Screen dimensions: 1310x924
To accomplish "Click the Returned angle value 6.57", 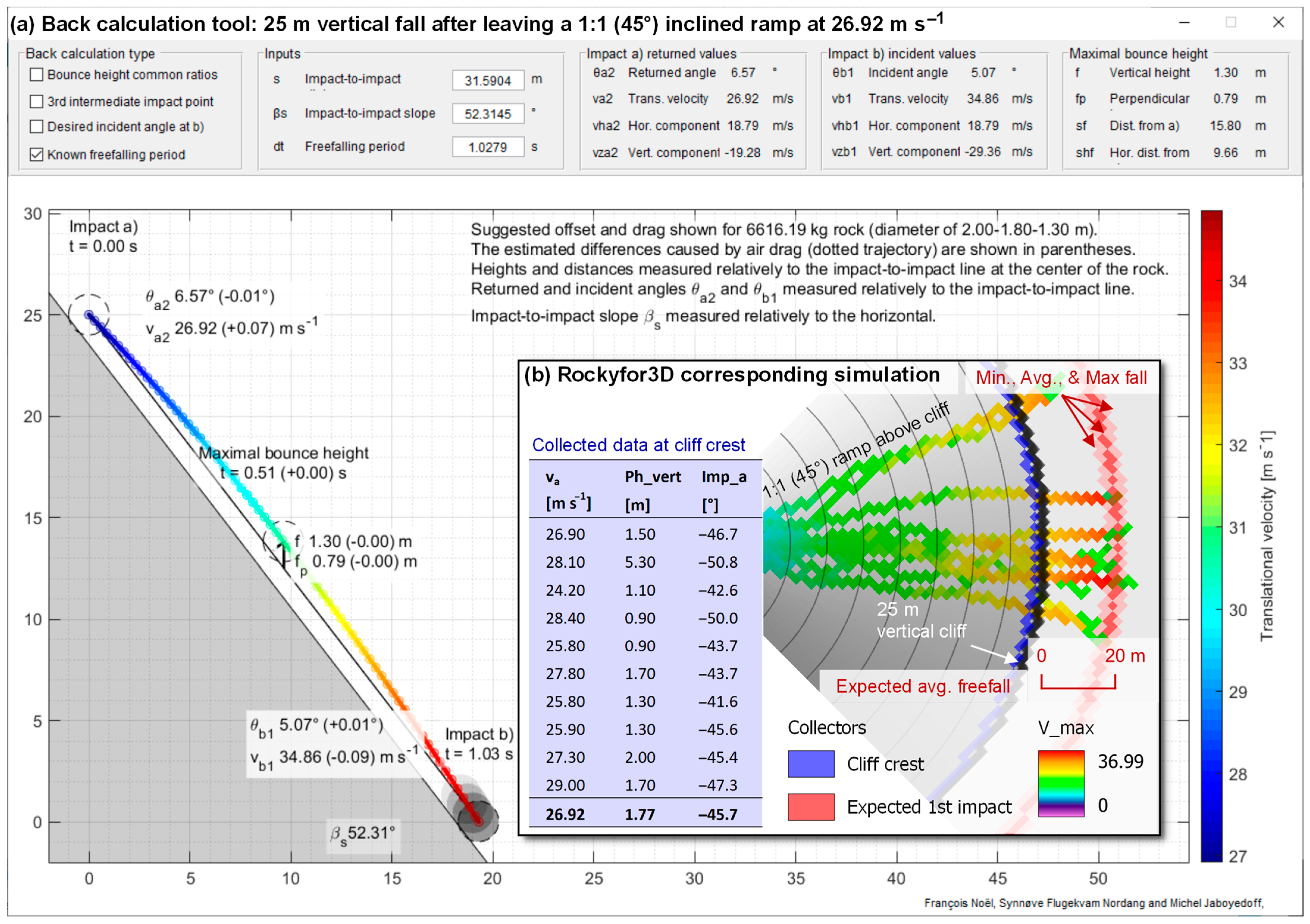I will click(743, 73).
